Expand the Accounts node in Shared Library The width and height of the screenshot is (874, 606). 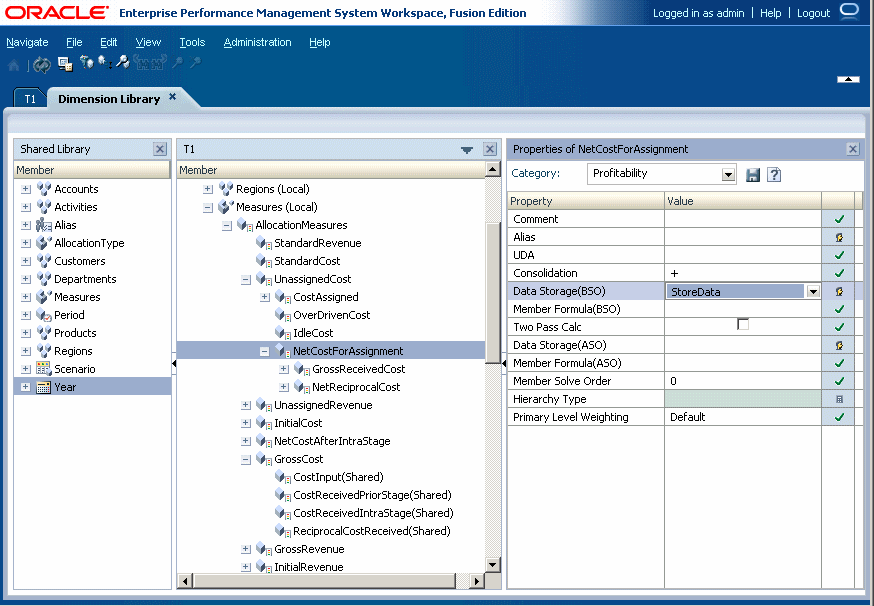(x=26, y=189)
